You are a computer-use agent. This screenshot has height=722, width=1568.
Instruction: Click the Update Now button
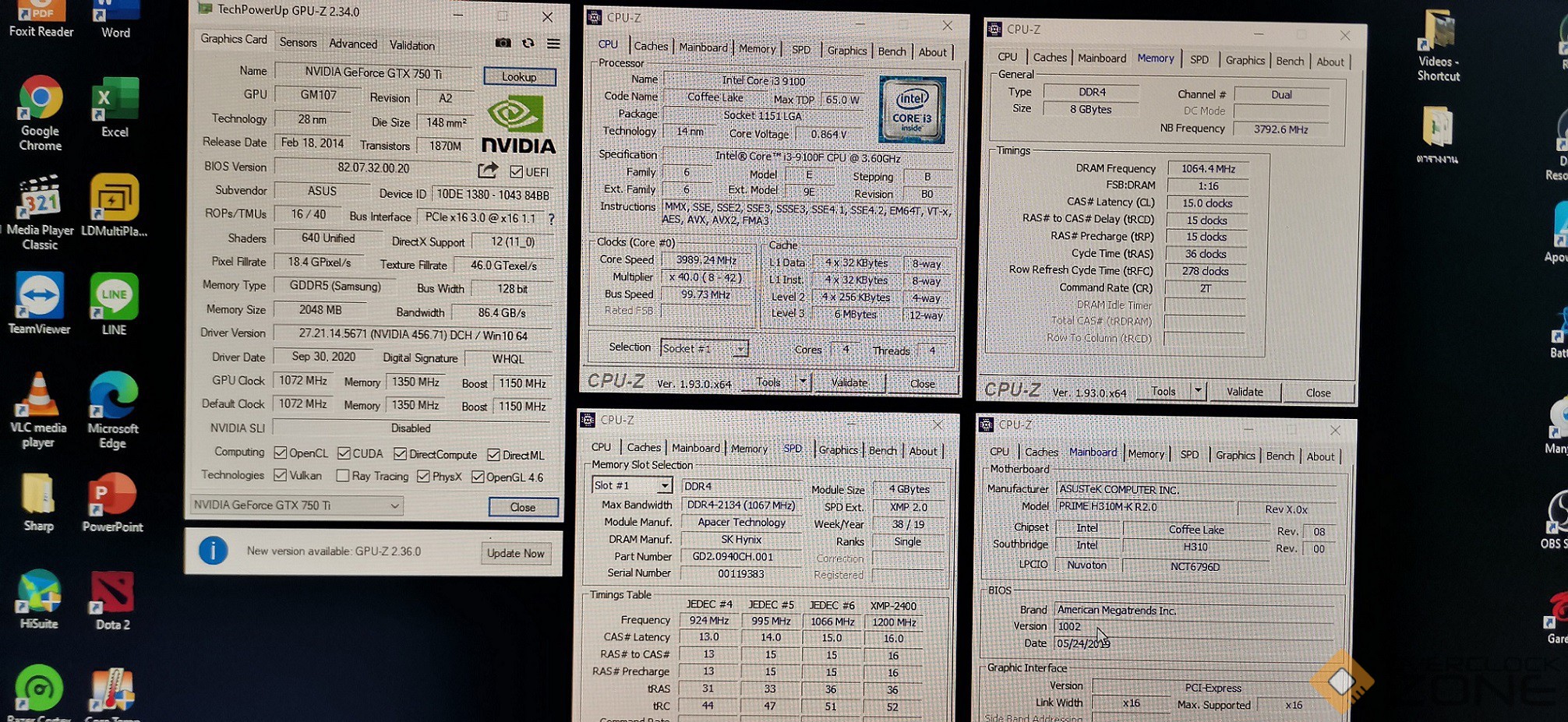pyautogui.click(x=515, y=553)
